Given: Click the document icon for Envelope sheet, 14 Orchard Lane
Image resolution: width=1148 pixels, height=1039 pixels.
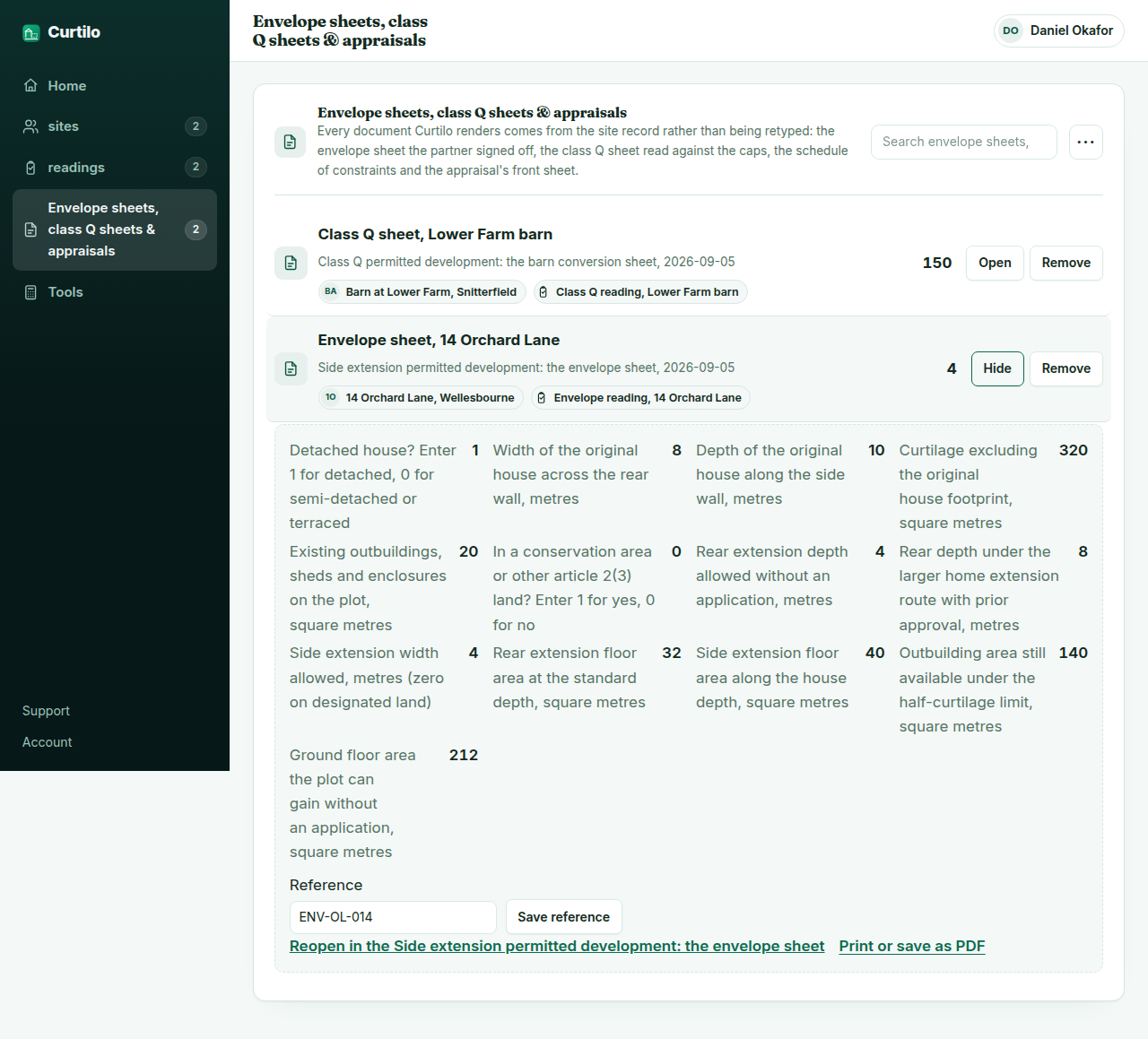Looking at the screenshot, I should [x=291, y=368].
